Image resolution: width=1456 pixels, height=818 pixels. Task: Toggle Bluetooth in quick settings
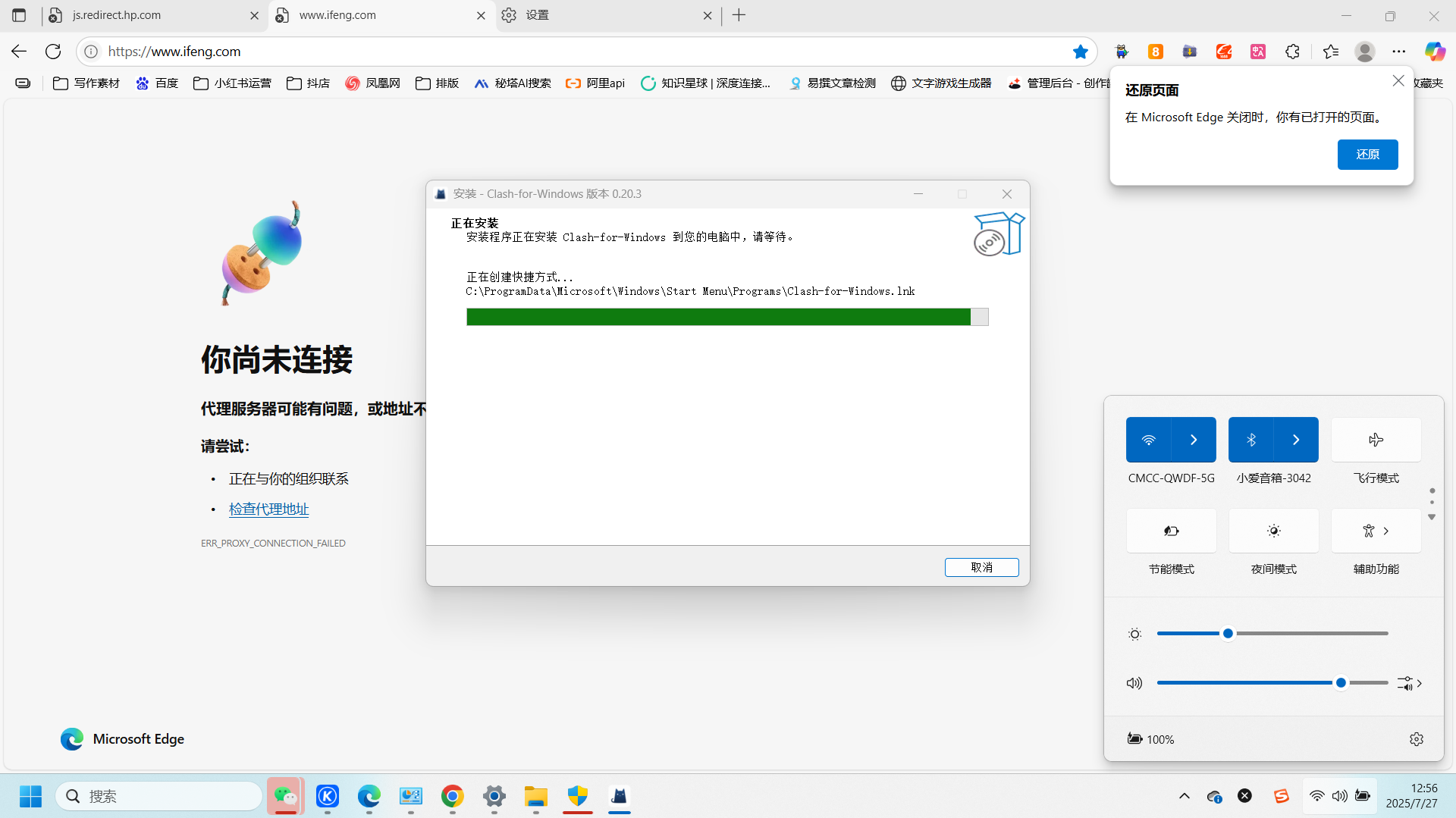click(1251, 440)
